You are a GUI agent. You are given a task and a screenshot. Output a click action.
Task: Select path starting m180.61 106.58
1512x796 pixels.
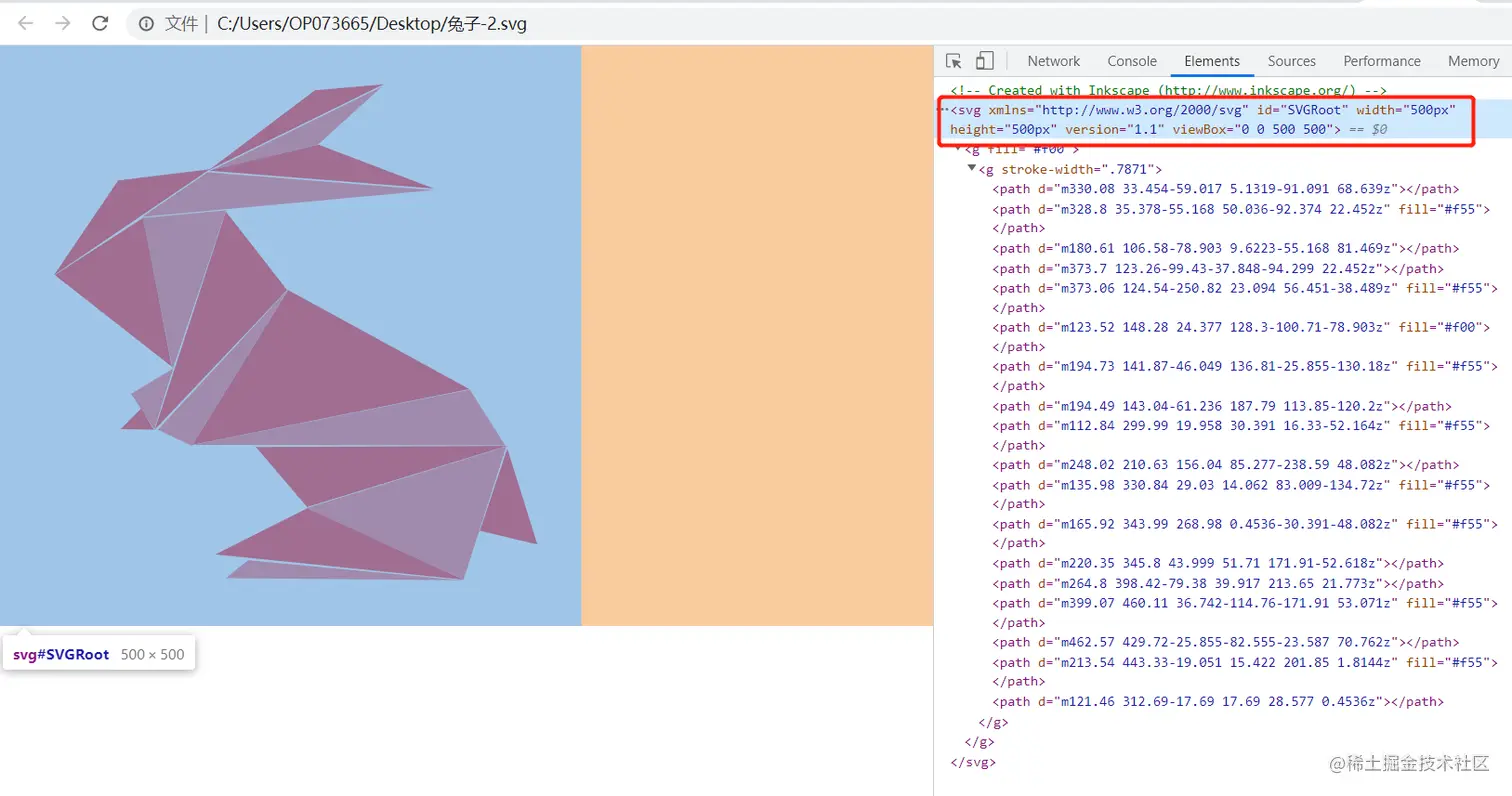coord(1226,248)
